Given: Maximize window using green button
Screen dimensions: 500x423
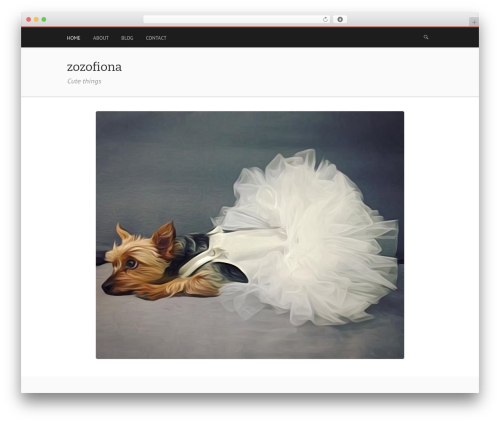Looking at the screenshot, I should click(x=44, y=19).
